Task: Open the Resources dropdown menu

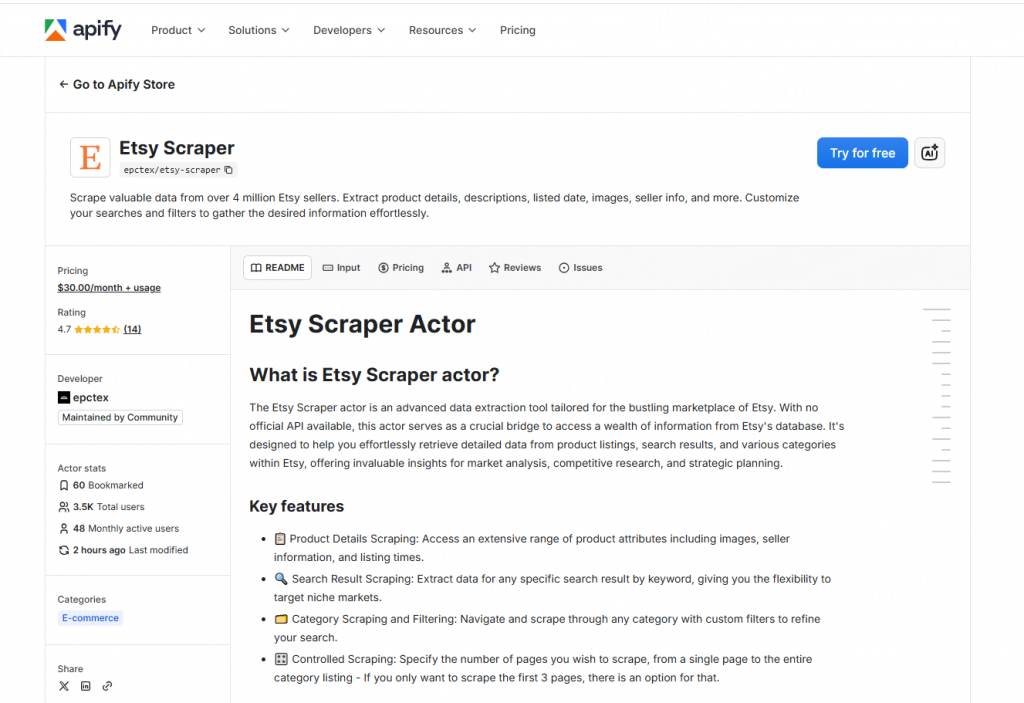Action: pos(442,30)
